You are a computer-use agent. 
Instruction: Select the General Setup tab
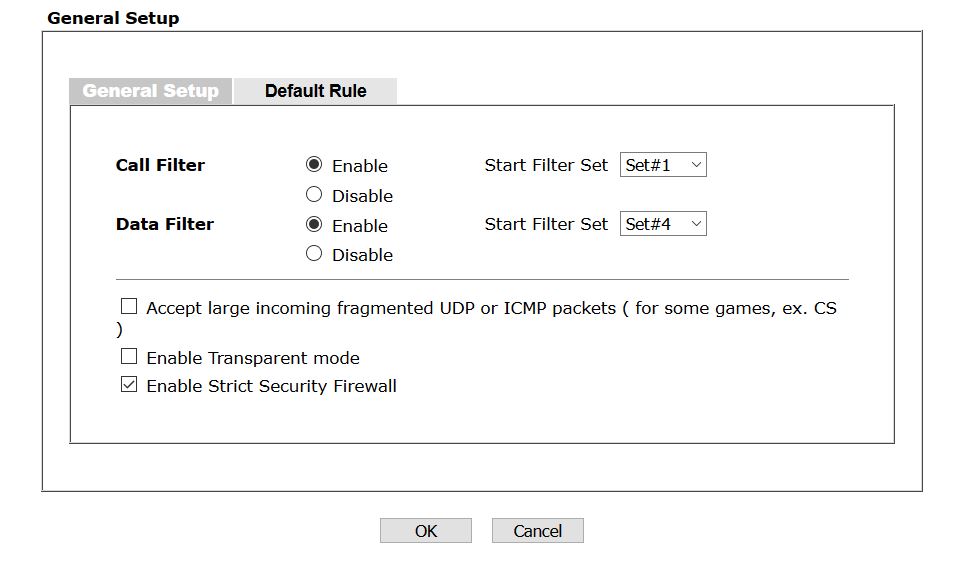point(151,91)
